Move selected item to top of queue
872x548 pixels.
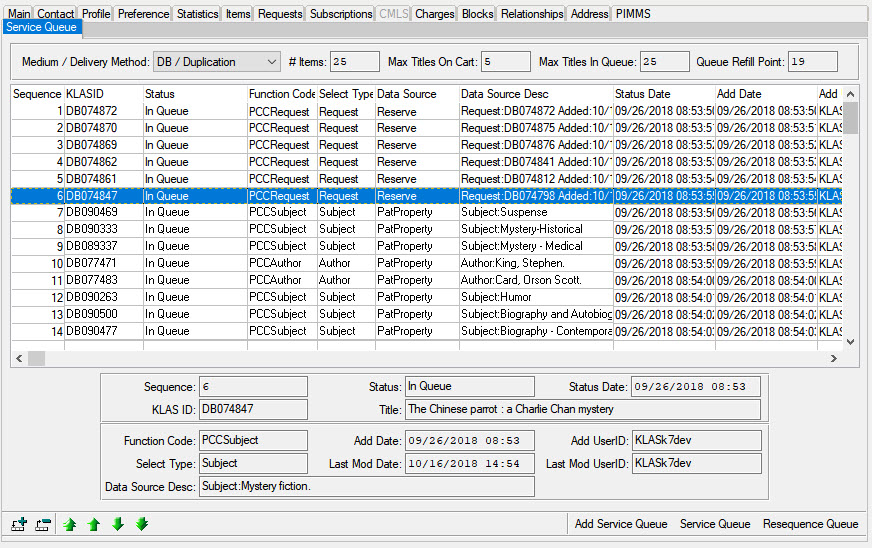pyautogui.click(x=70, y=524)
